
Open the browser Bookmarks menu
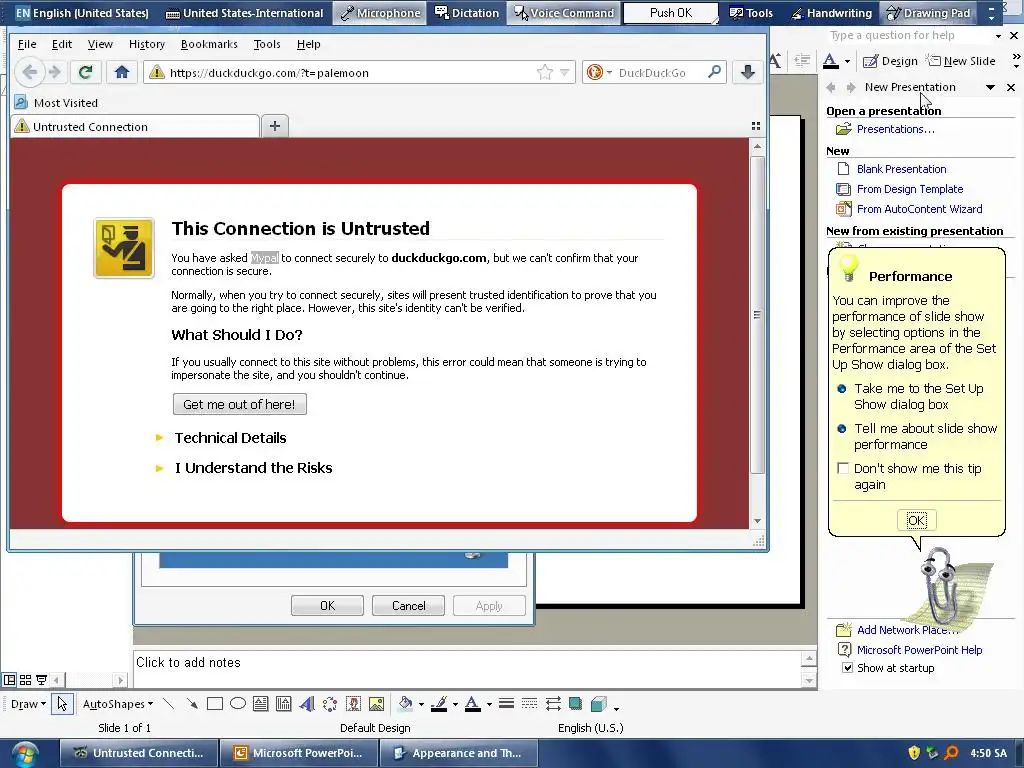tap(209, 44)
